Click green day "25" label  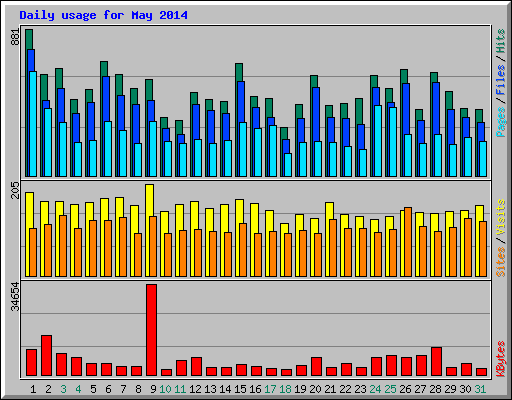click(390, 389)
